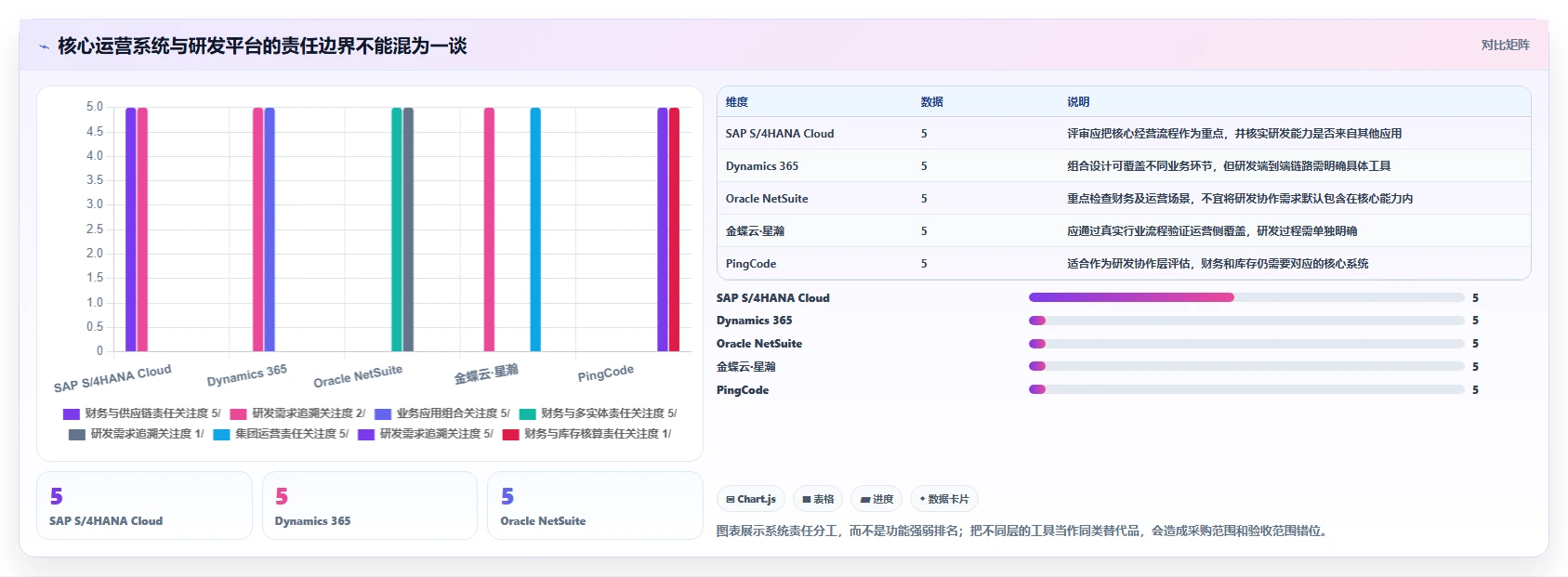Toggle the gray 研发需求追溯关注度 1/ legend entry
Viewport: 1568px width, 577px height.
(x=137, y=434)
